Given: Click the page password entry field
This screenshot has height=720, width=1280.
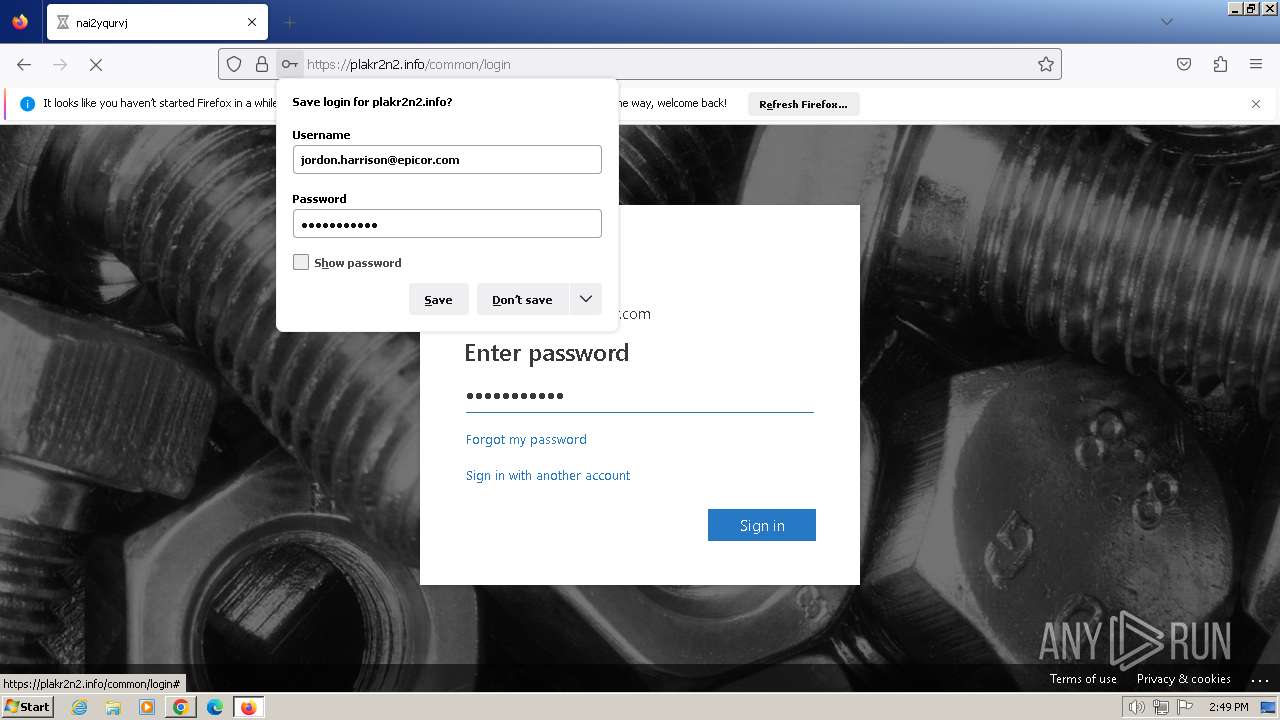Looking at the screenshot, I should click(x=640, y=396).
